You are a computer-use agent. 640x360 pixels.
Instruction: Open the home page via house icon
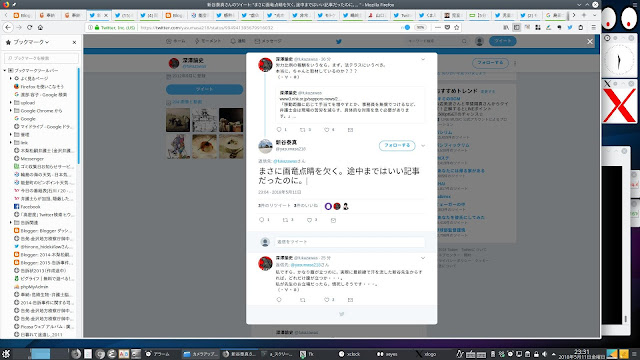coord(40,27)
